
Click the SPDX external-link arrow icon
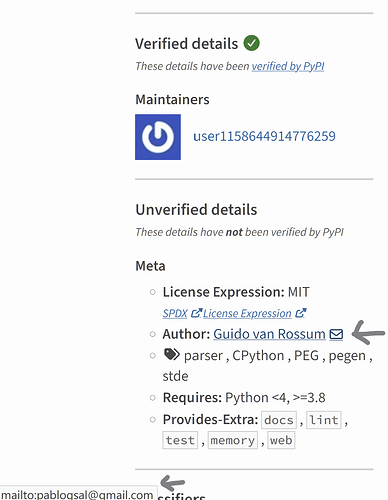coord(197,313)
